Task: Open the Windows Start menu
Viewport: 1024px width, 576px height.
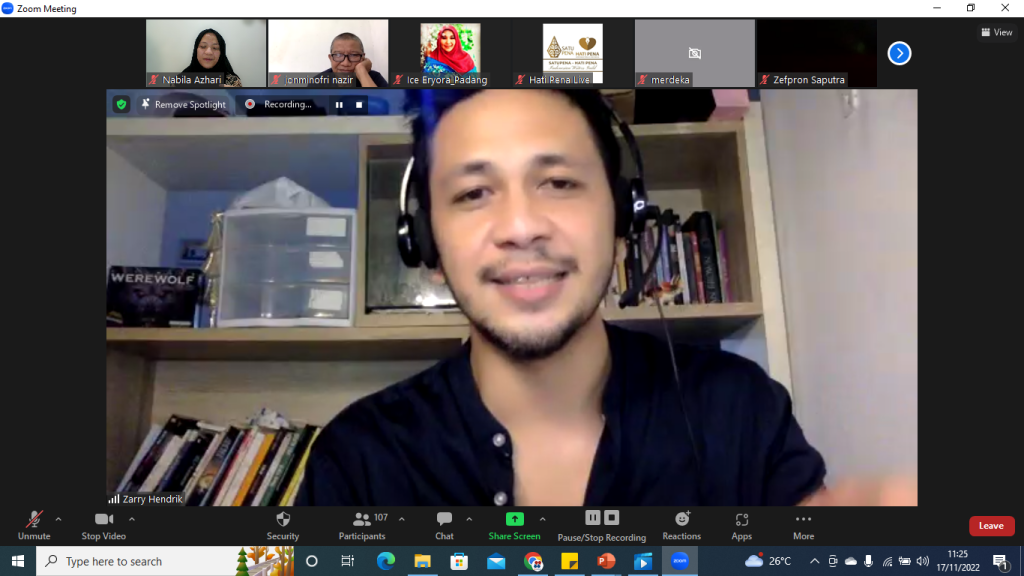Action: pyautogui.click(x=18, y=561)
